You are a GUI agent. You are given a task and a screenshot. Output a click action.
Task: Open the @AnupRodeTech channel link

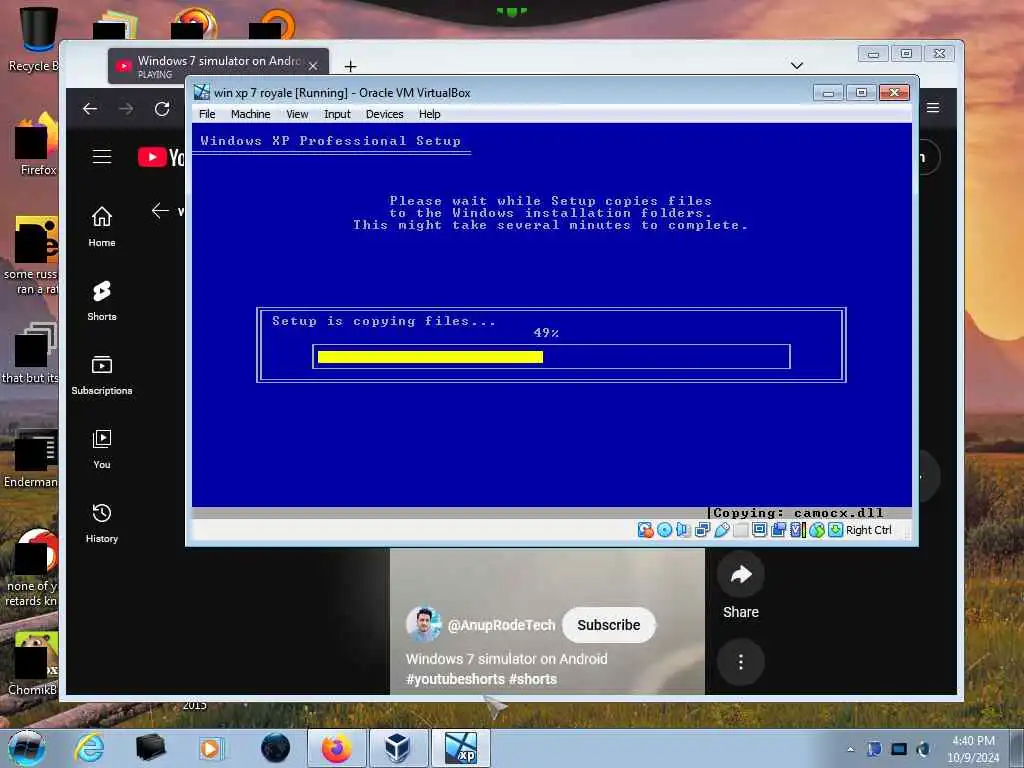pos(502,625)
